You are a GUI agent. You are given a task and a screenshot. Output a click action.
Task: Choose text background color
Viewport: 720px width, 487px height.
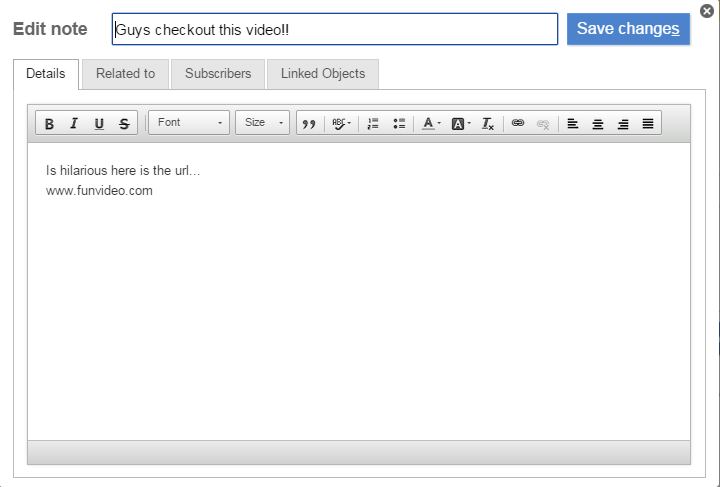[x=460, y=123]
